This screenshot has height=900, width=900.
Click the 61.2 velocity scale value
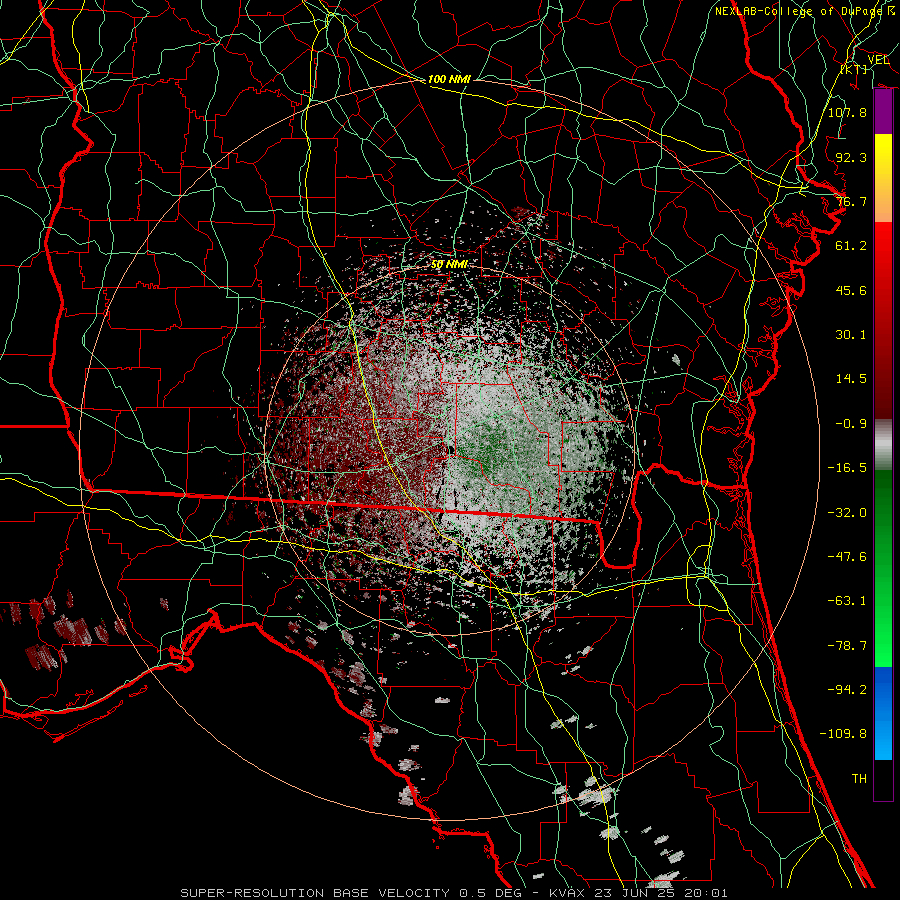pos(851,246)
